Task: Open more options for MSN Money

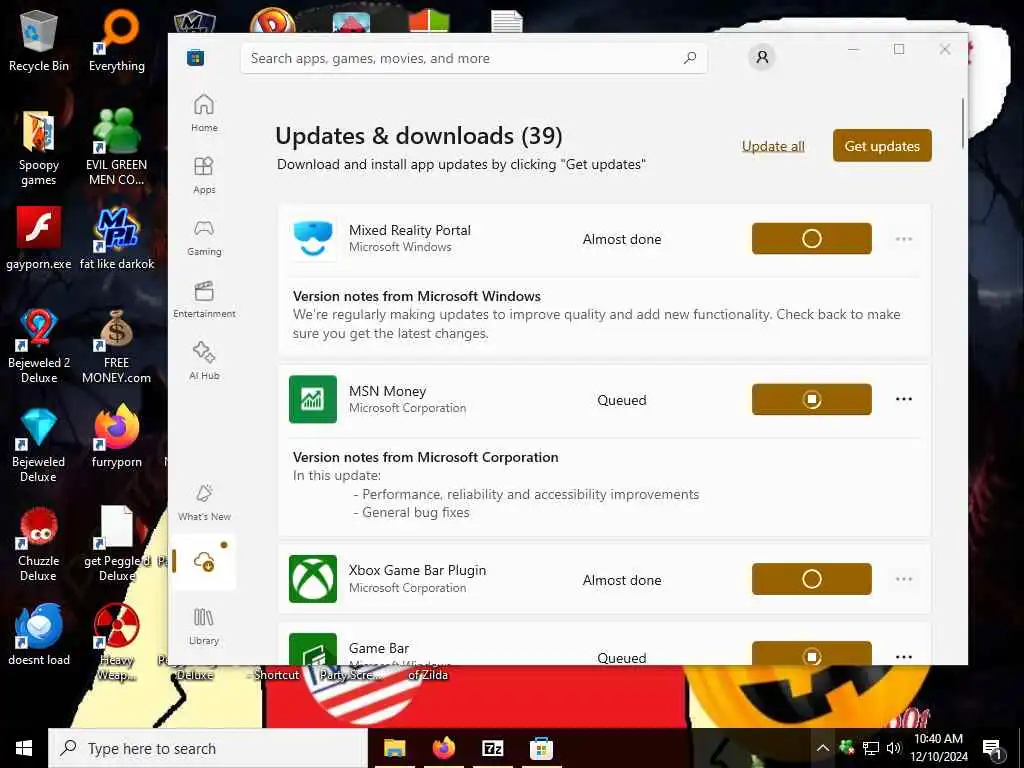Action: 904,399
